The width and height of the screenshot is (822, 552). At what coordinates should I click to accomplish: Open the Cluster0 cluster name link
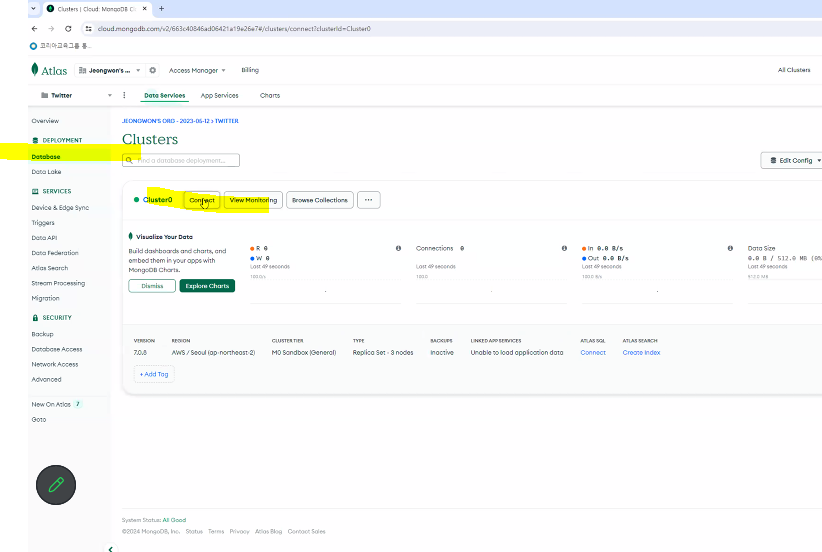tap(157, 200)
